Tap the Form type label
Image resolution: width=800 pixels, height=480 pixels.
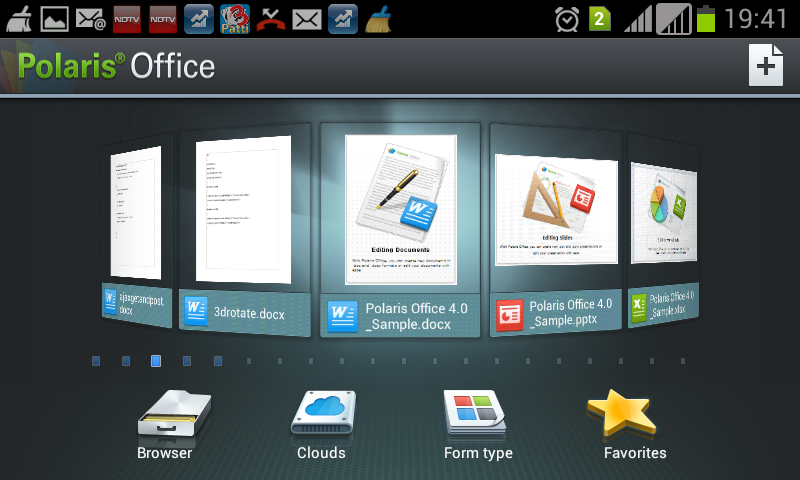(x=478, y=453)
